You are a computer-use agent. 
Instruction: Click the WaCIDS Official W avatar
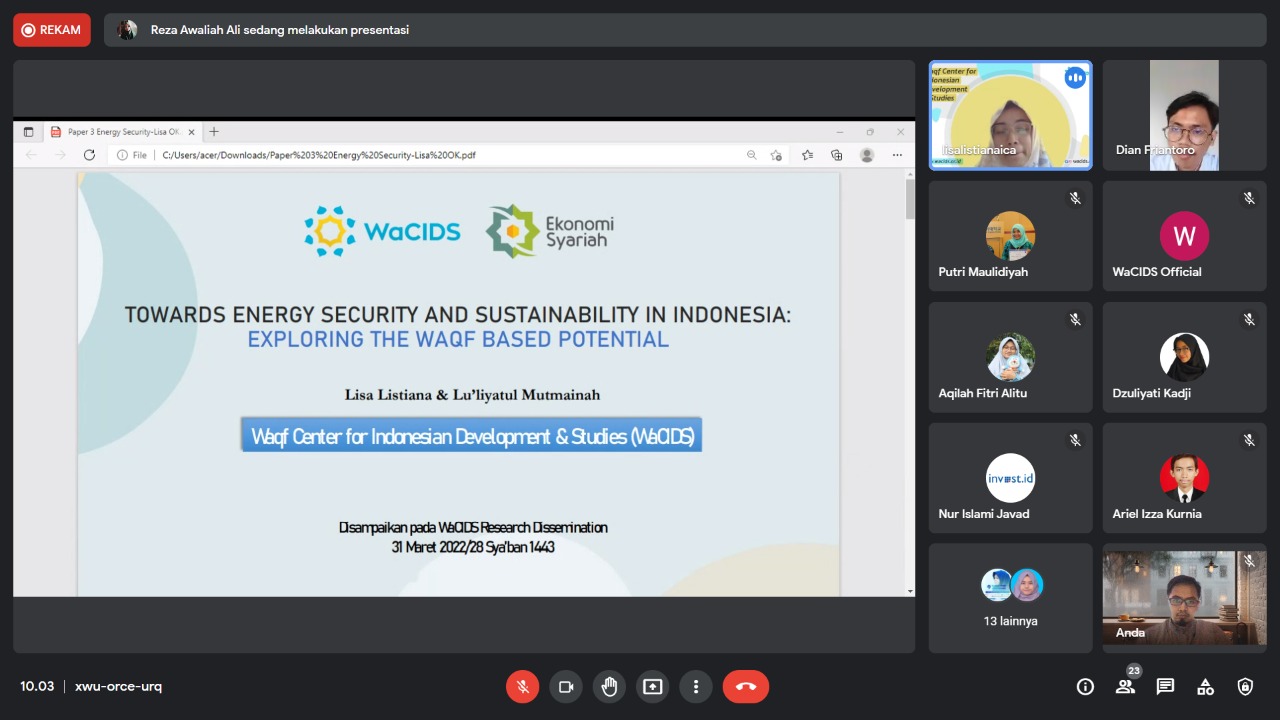pos(1184,236)
